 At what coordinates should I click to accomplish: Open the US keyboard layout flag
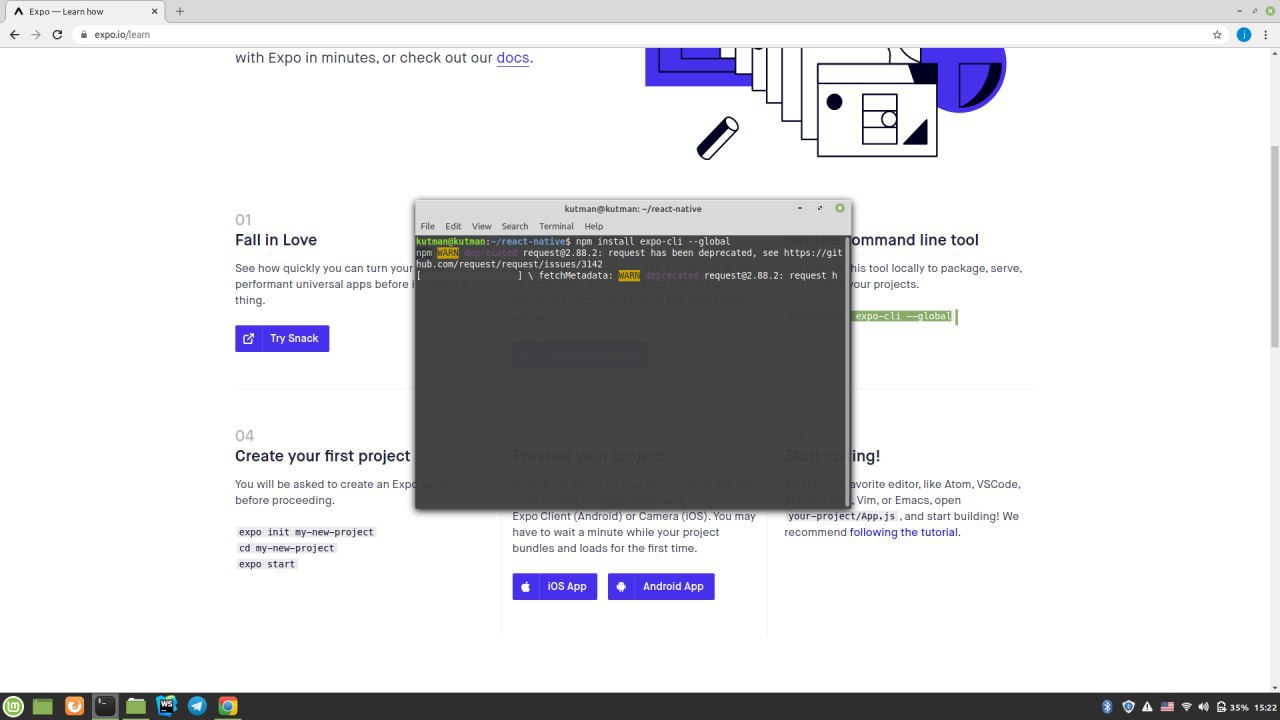pos(1167,707)
